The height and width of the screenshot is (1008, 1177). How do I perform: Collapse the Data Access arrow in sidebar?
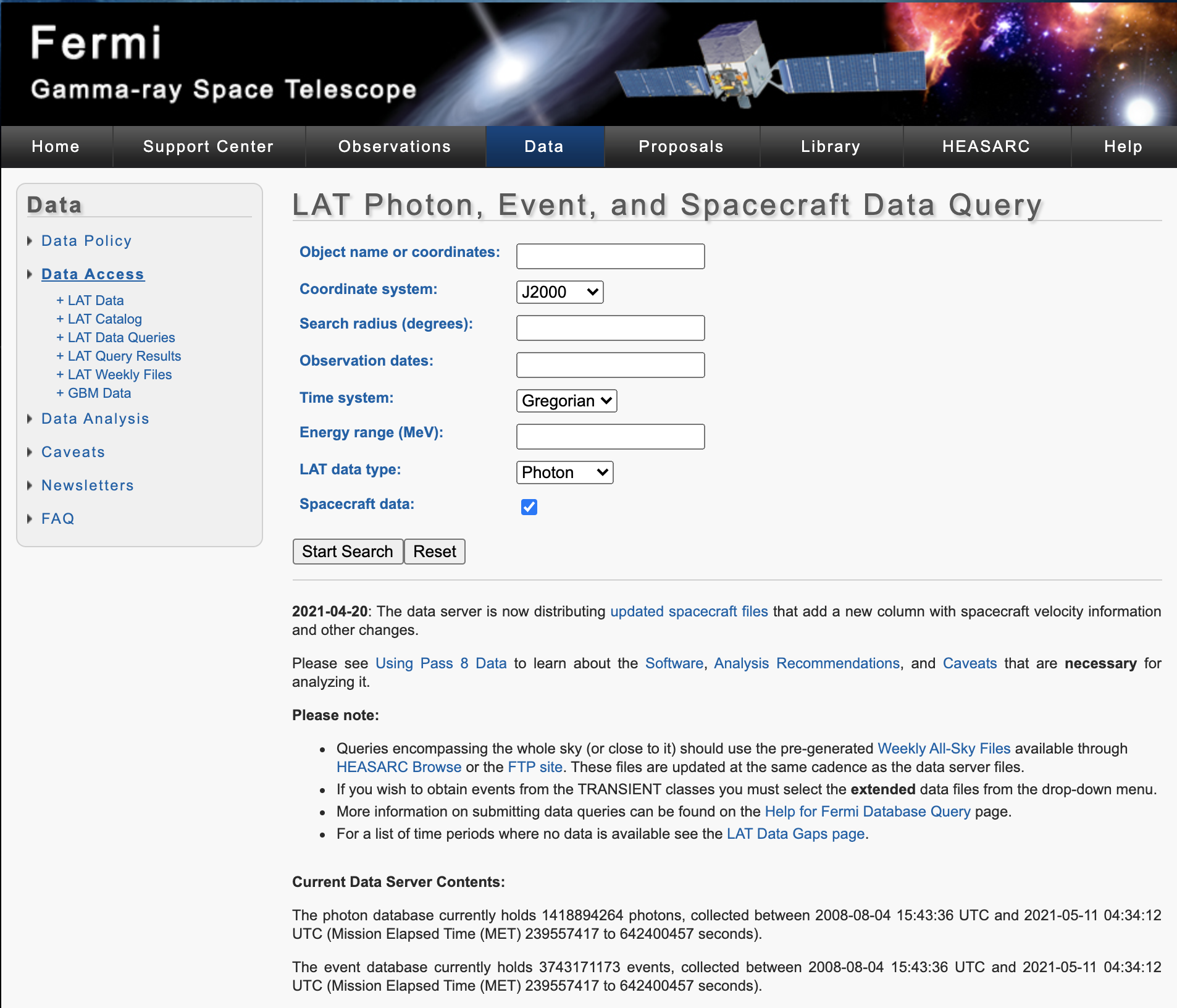tap(29, 274)
